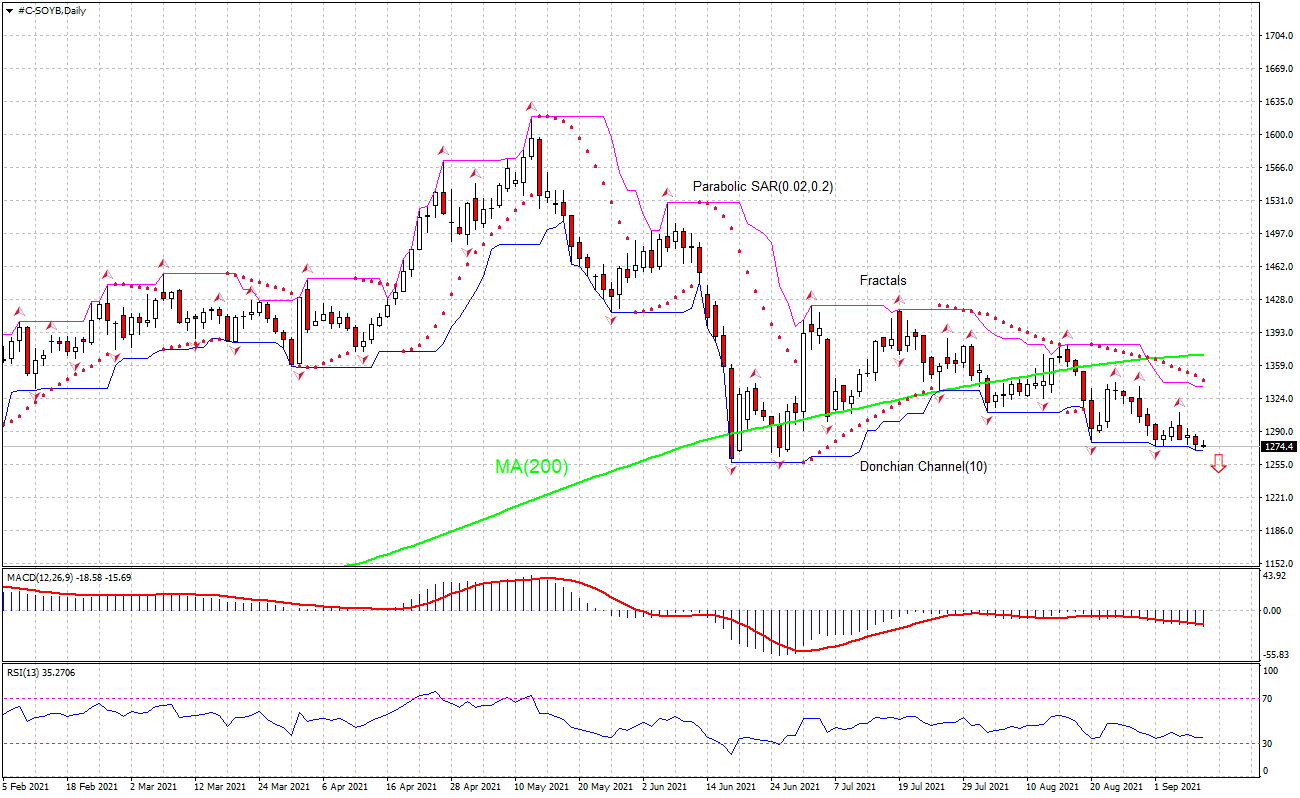This screenshot has width=1300, height=798.
Task: Click the 1 Sep 2021 date label
Action: 1175,787
